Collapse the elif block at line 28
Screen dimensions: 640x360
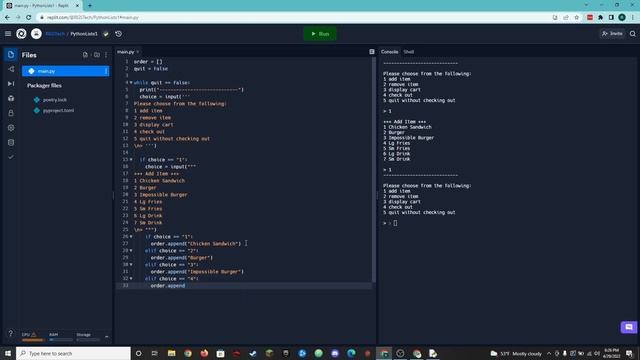[131, 251]
